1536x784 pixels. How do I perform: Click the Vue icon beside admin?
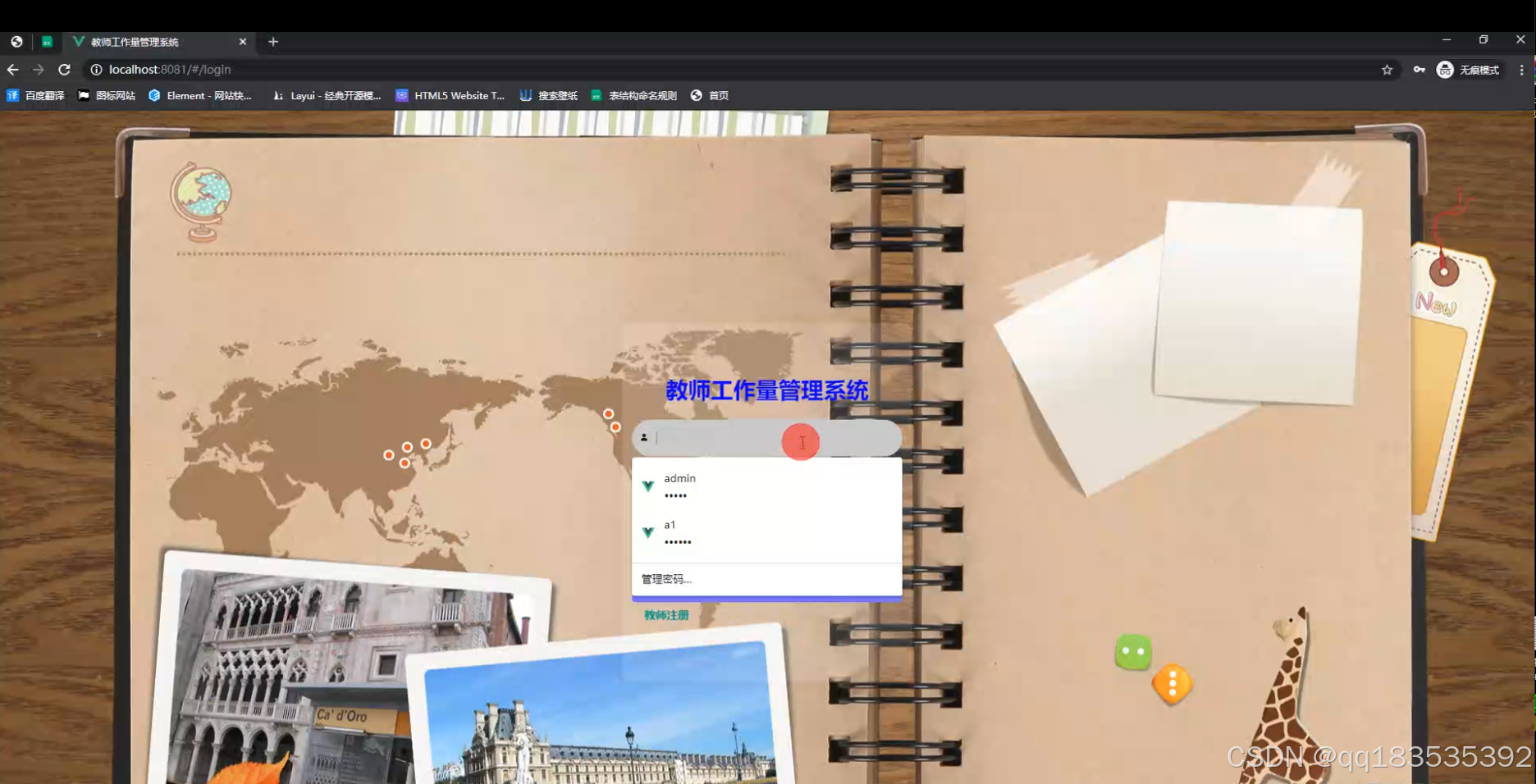click(647, 486)
